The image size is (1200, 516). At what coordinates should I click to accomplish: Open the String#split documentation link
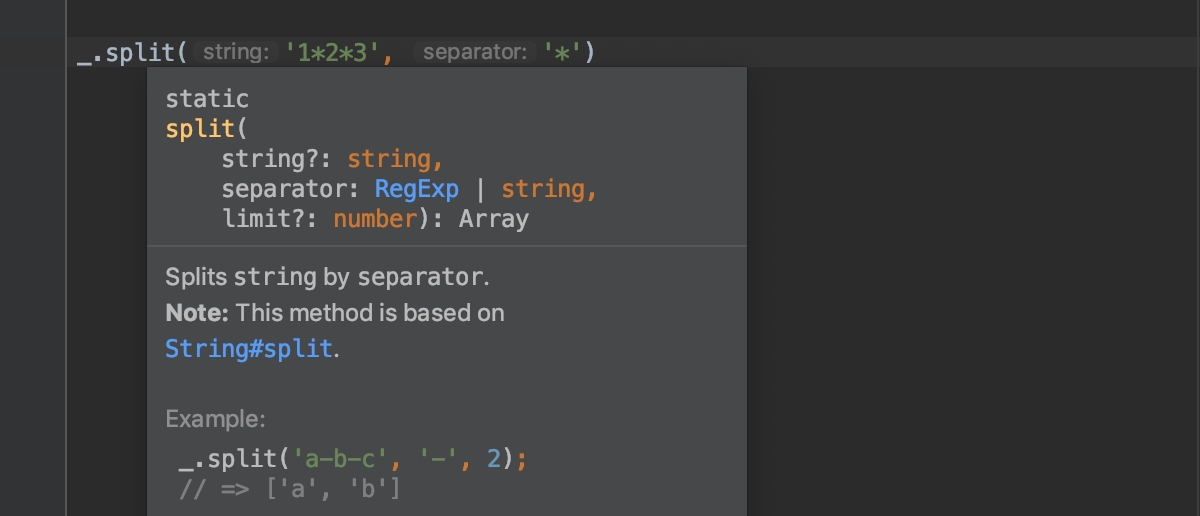[248, 349]
